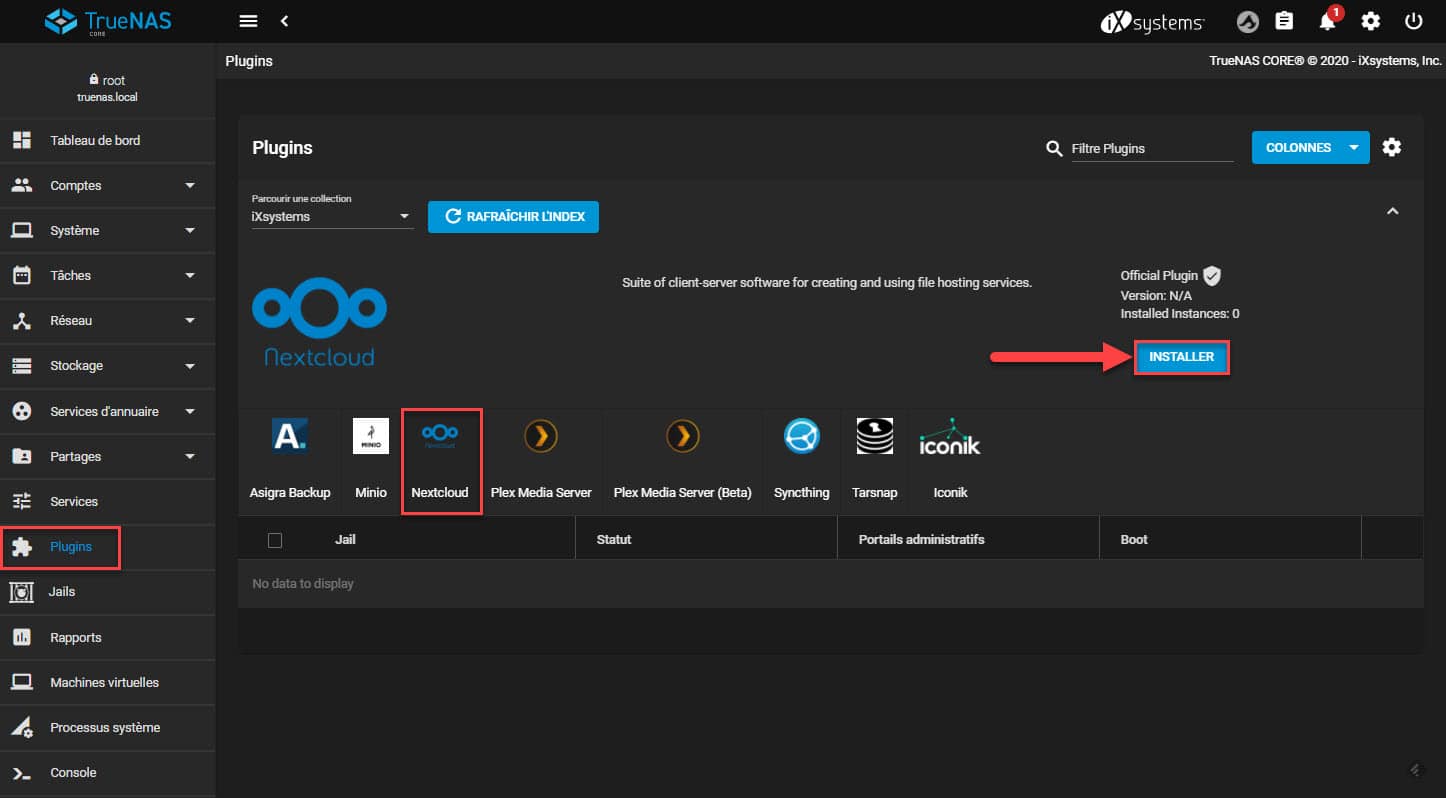Screen dimensions: 1446x798
Task: Click the truenas.local hostname
Action: pyautogui.click(x=107, y=97)
